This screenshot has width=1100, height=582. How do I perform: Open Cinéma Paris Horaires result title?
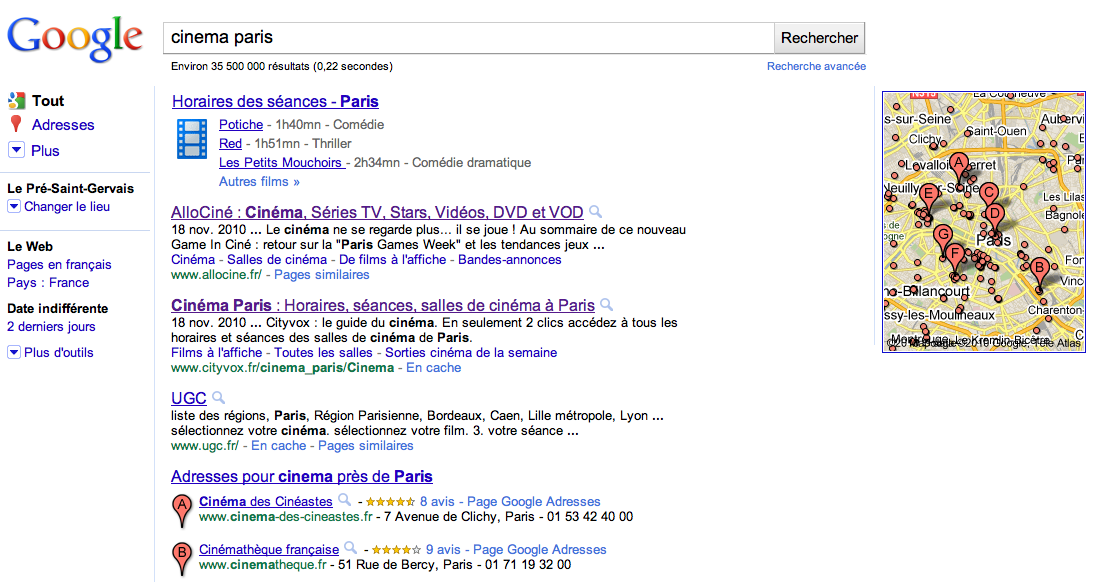[382, 306]
